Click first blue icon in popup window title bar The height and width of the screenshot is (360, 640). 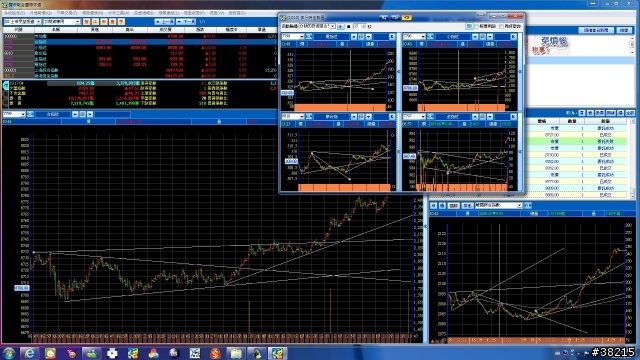pos(384,17)
